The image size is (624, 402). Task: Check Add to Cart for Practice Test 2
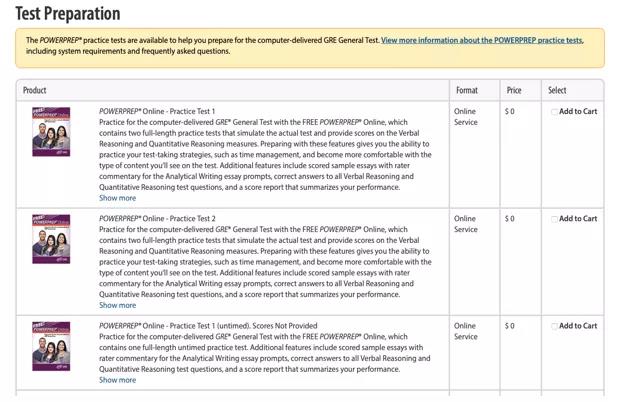tap(555, 219)
